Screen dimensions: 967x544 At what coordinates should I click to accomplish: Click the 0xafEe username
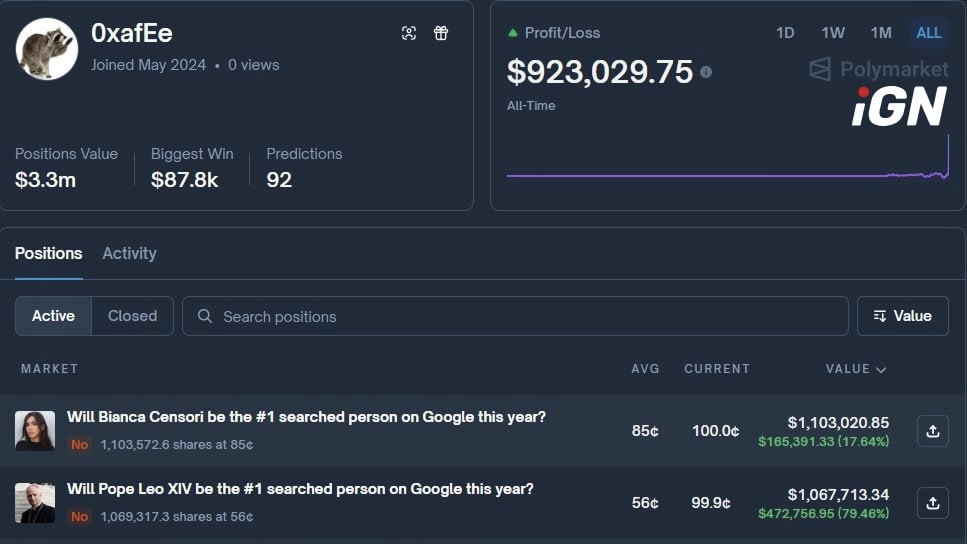[132, 33]
